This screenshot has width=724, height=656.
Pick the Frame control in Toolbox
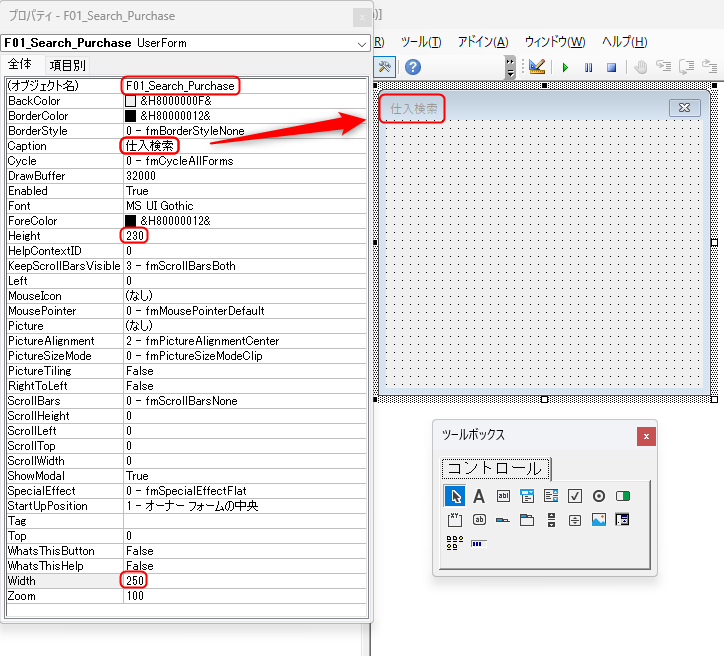[x=455, y=520]
